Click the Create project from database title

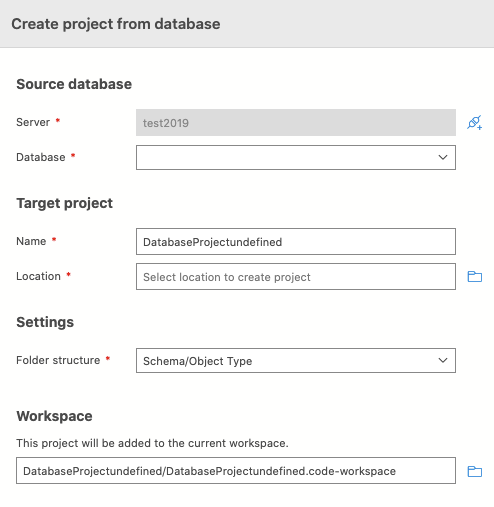[x=116, y=24]
